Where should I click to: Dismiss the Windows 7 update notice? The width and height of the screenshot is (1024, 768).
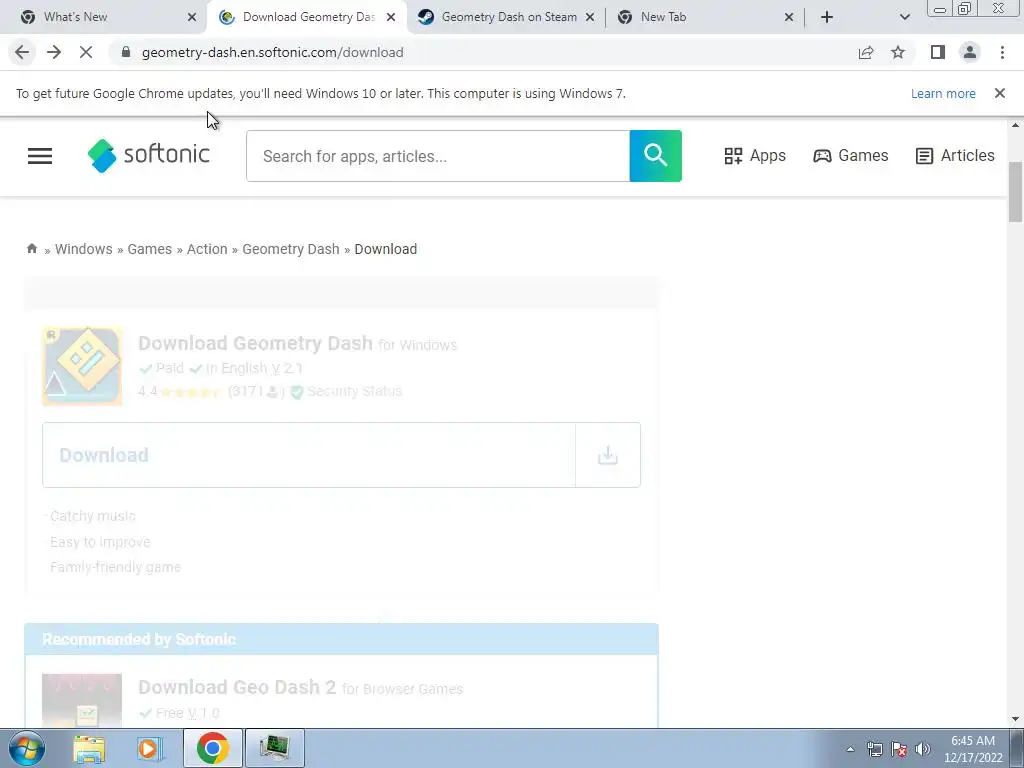(x=999, y=93)
